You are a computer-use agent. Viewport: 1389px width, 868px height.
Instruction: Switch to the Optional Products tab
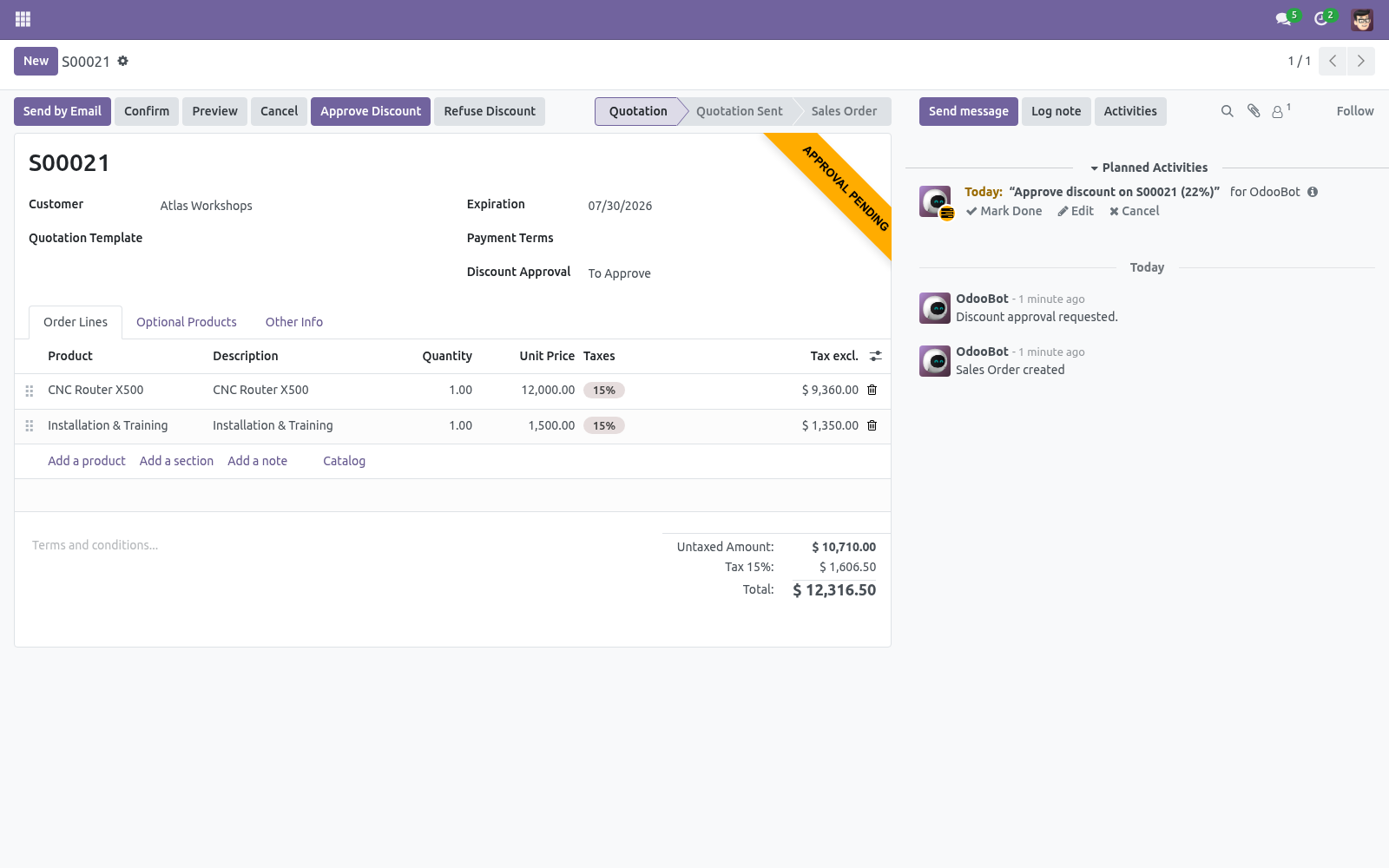tap(187, 322)
